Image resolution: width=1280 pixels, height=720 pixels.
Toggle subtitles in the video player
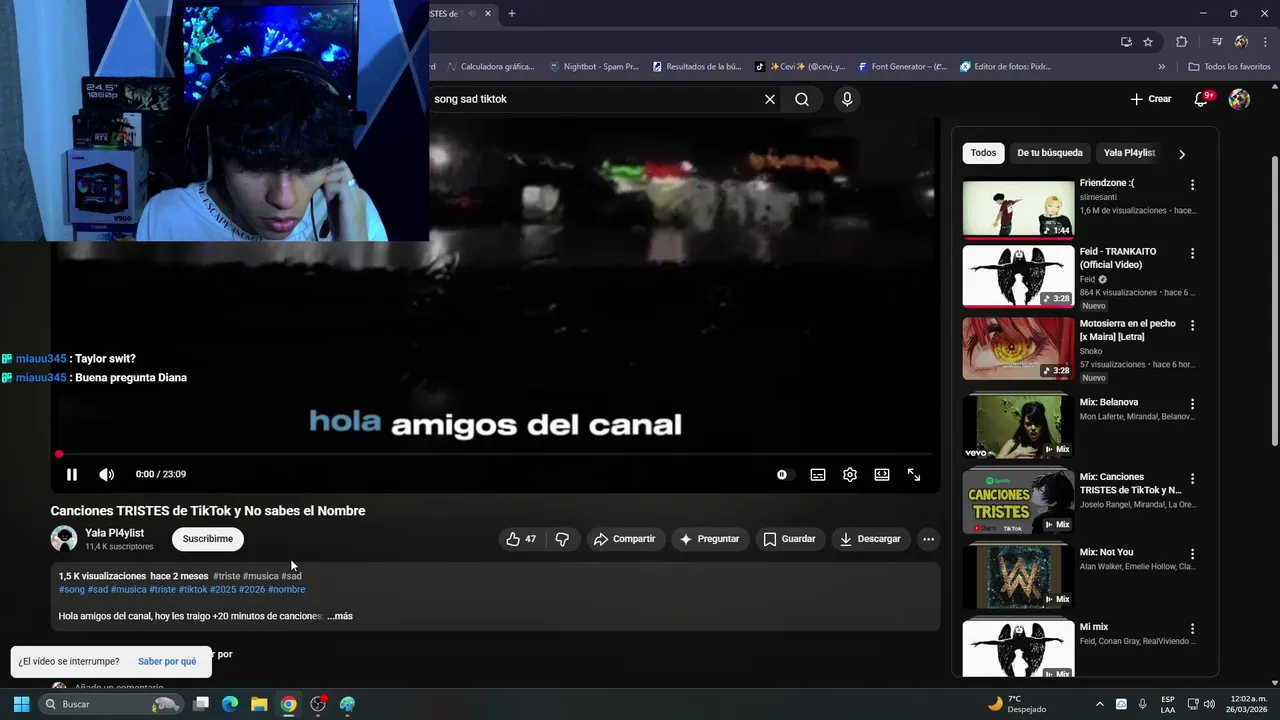pyautogui.click(x=818, y=475)
